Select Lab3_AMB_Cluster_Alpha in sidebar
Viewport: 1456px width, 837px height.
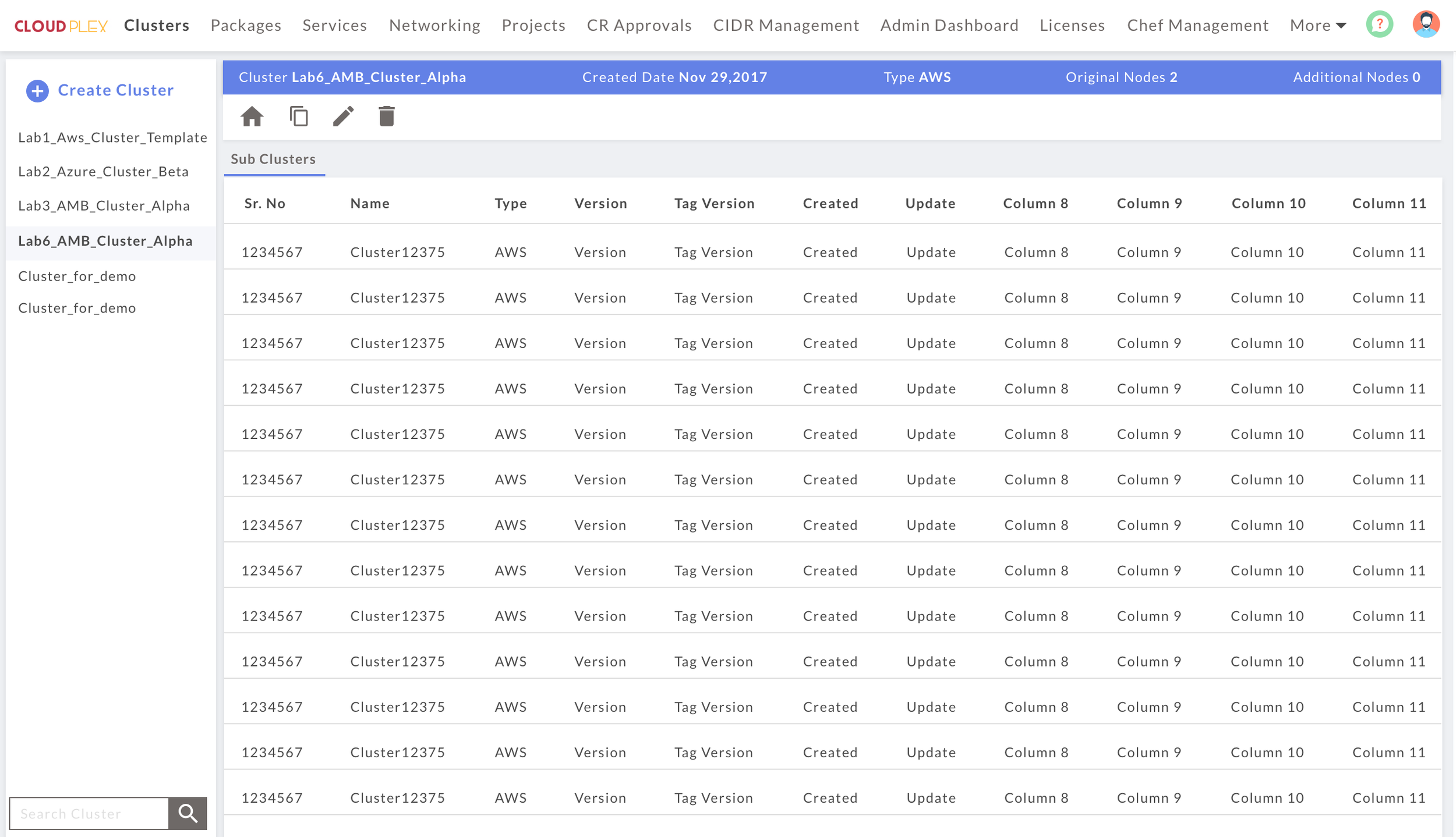tap(104, 206)
